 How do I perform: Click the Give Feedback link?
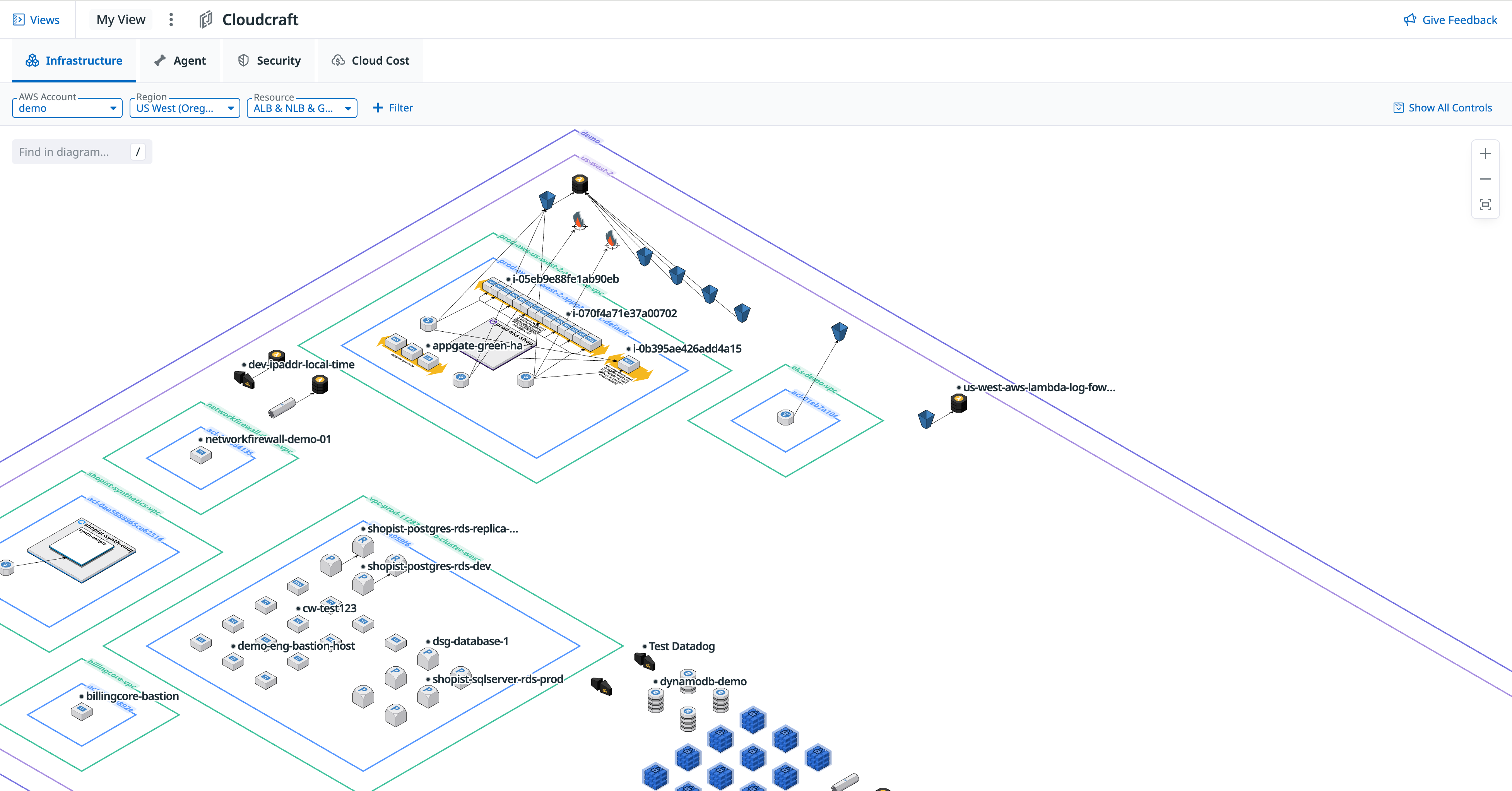(x=1450, y=20)
